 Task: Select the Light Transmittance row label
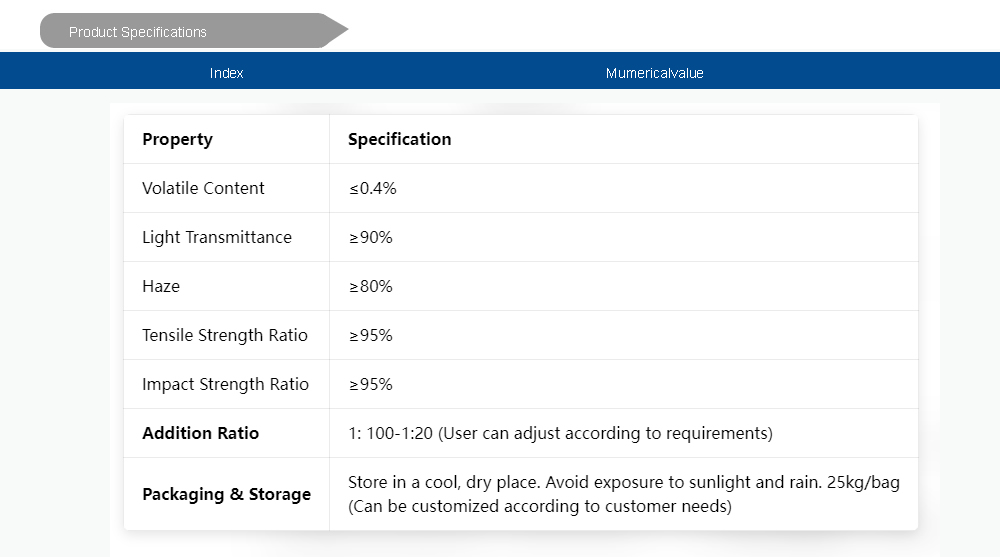pyautogui.click(x=217, y=237)
